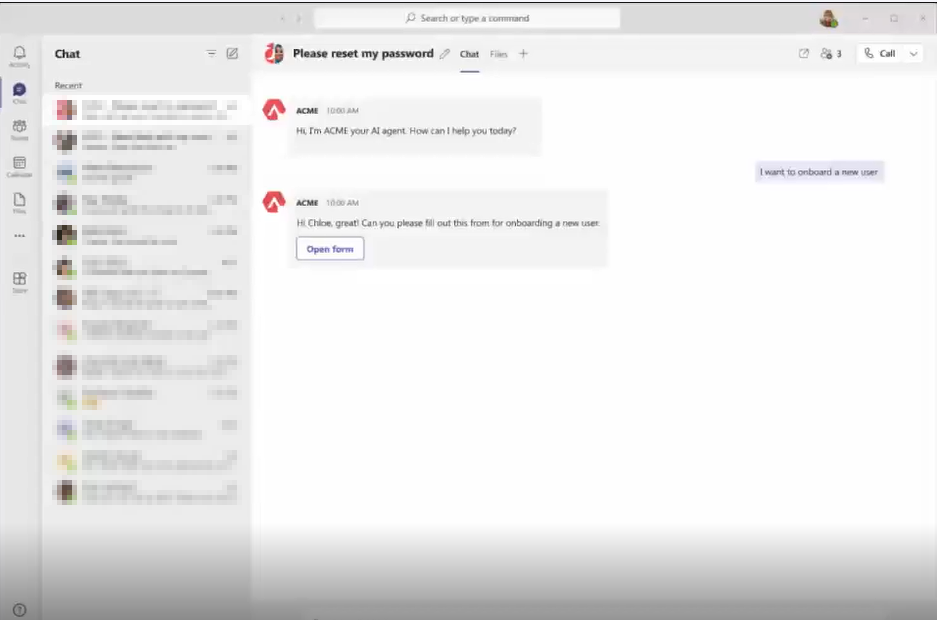
Task: Open the Store apps icon
Action: point(19,281)
